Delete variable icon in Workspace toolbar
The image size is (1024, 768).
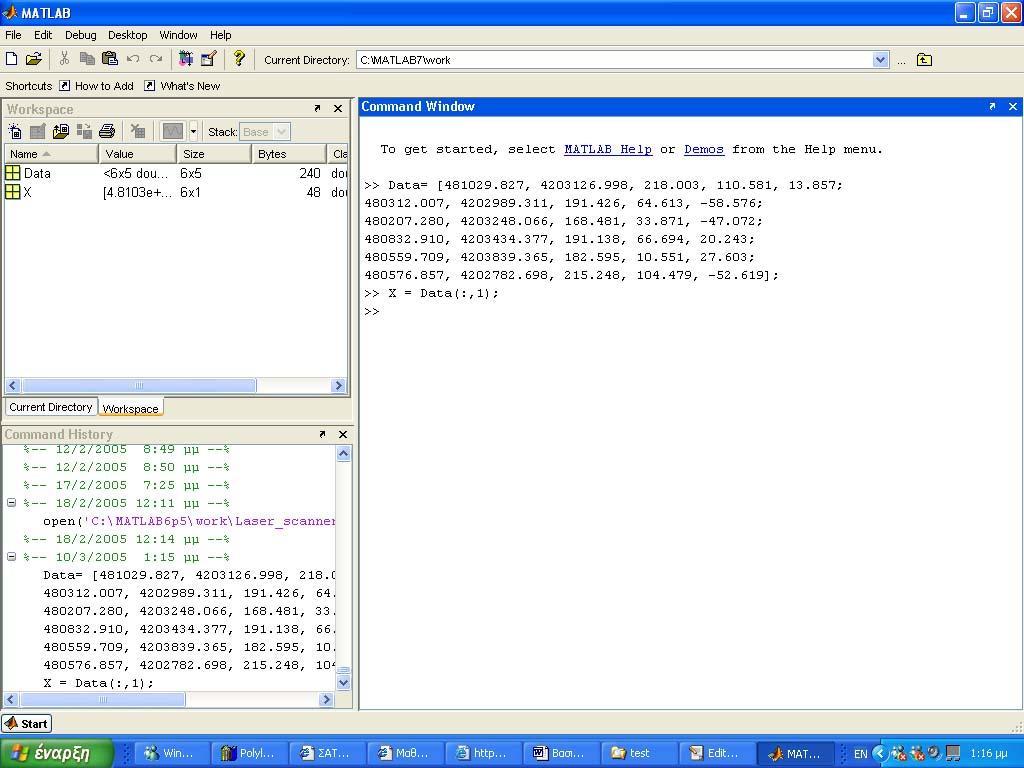138,131
